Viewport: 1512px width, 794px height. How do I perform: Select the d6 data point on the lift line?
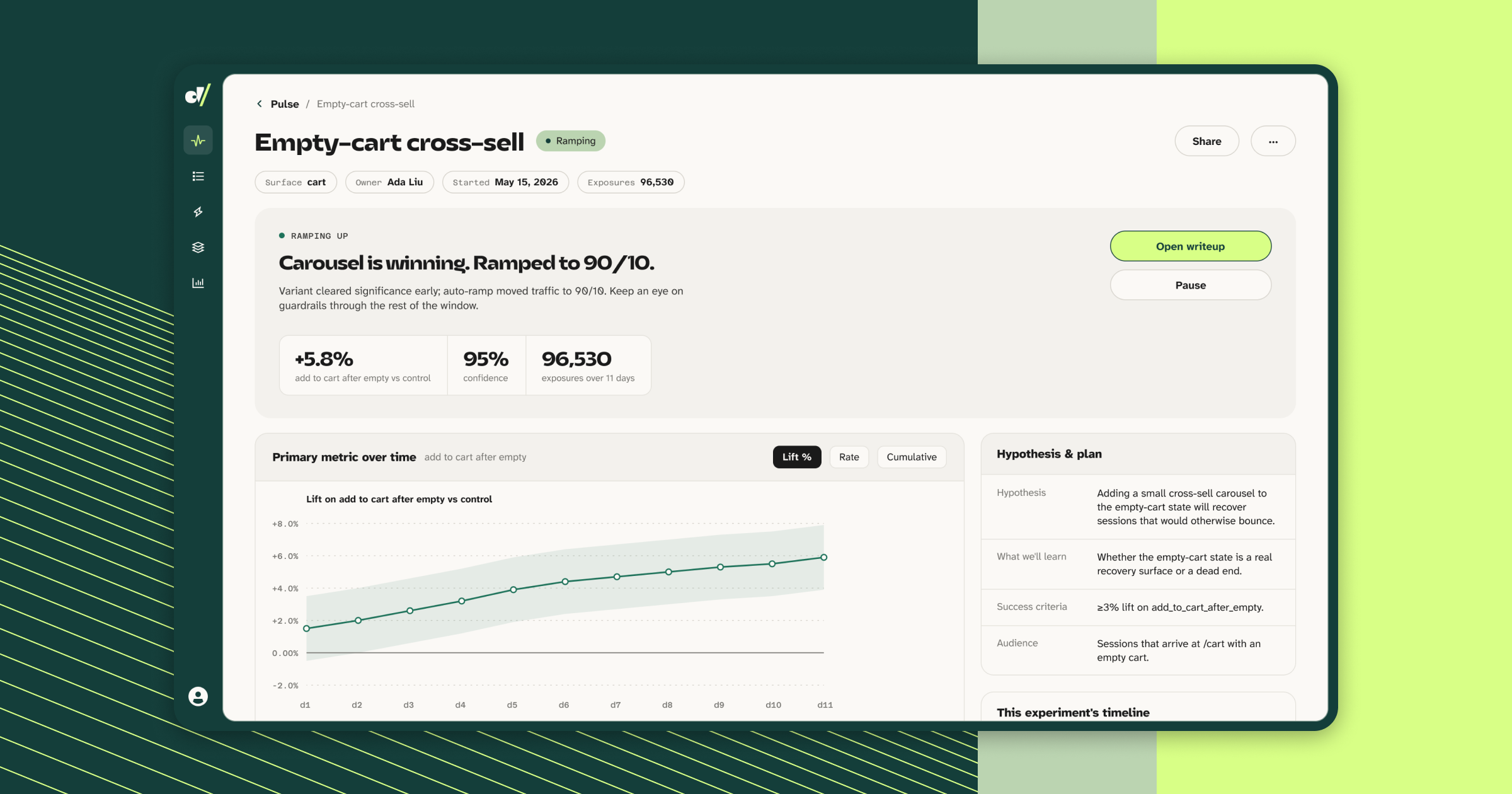565,582
